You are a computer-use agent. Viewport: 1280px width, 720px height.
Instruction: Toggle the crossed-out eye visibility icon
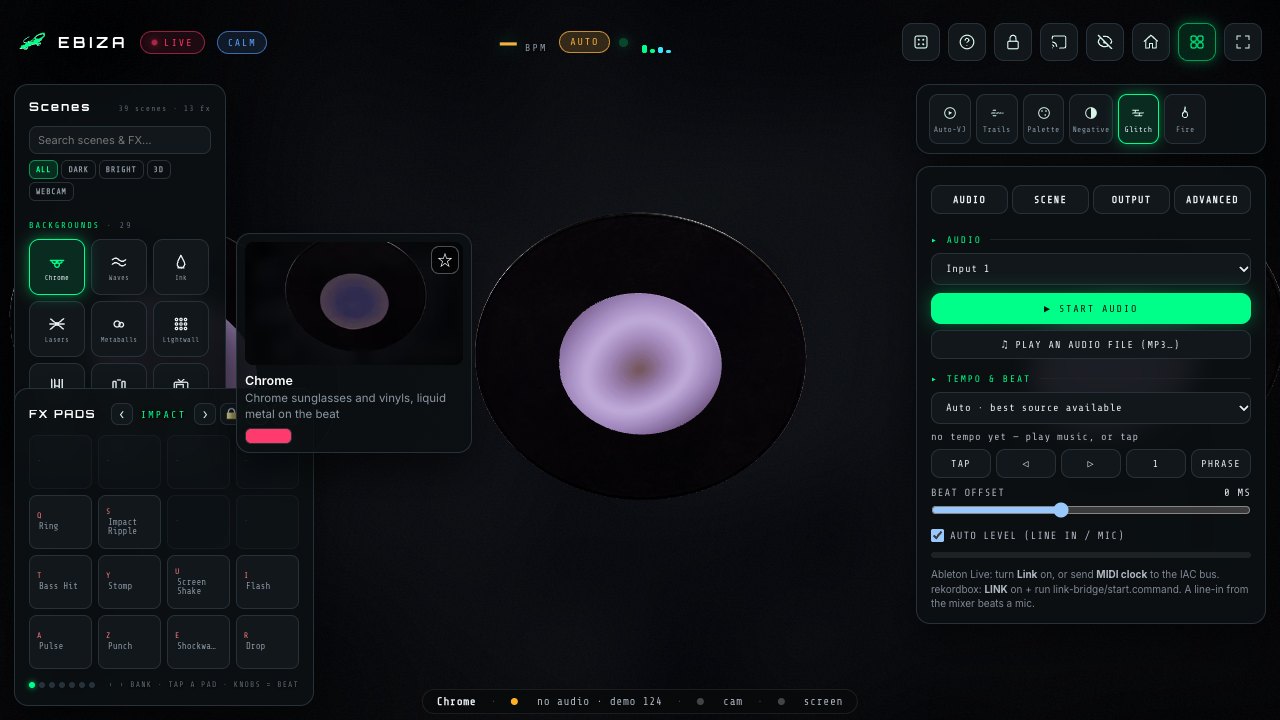pyautogui.click(x=1105, y=42)
